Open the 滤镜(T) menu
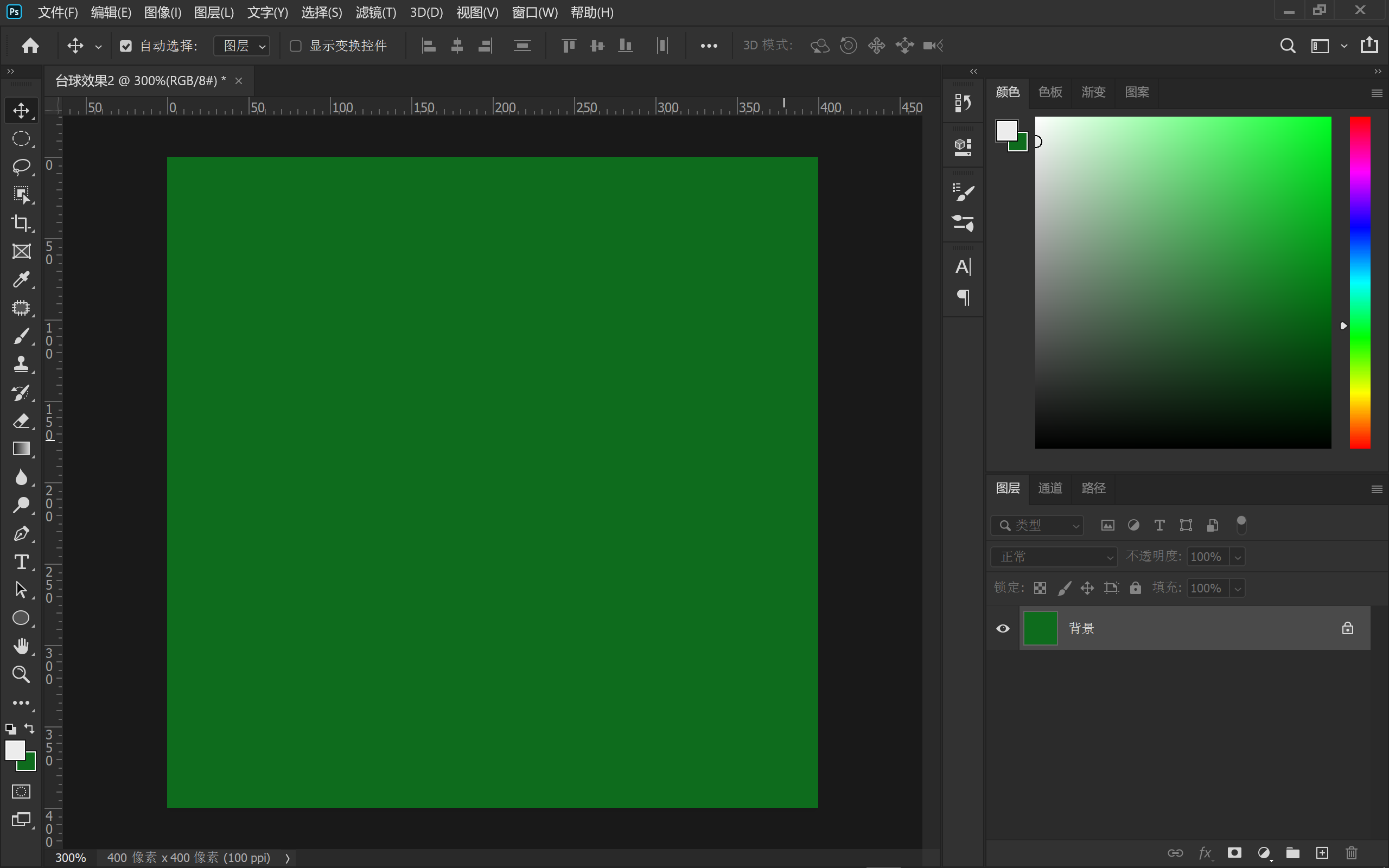The height and width of the screenshot is (868, 1389). point(376,12)
